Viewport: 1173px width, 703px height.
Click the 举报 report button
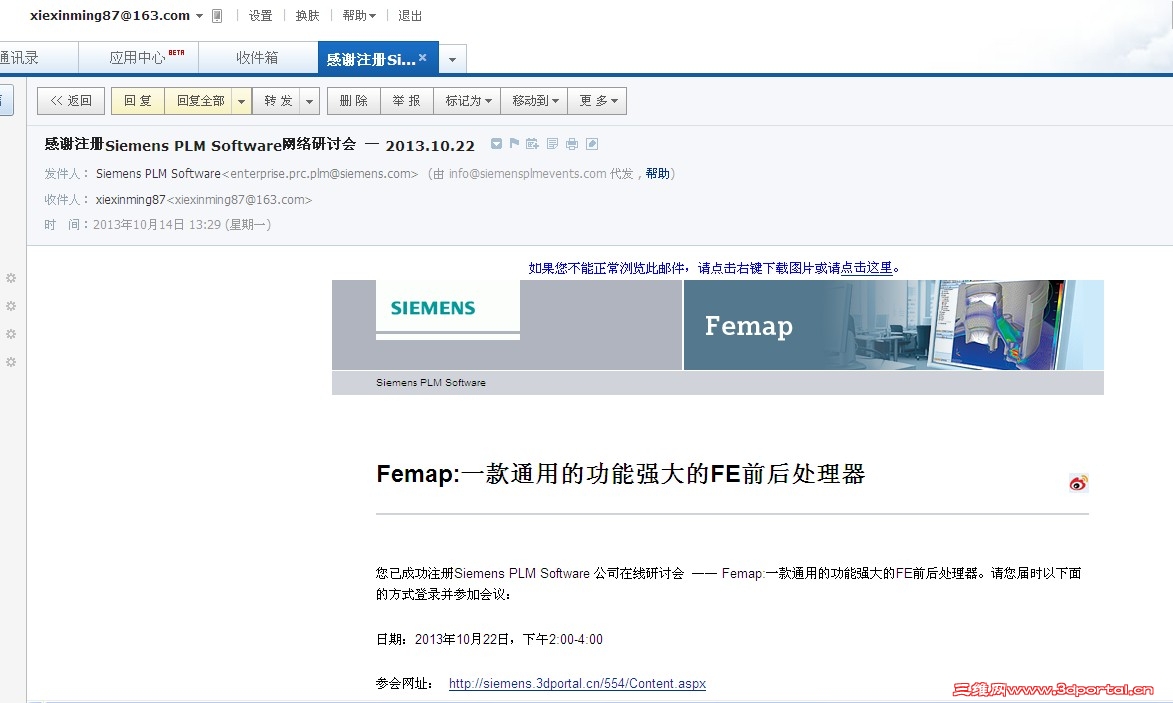pos(407,101)
